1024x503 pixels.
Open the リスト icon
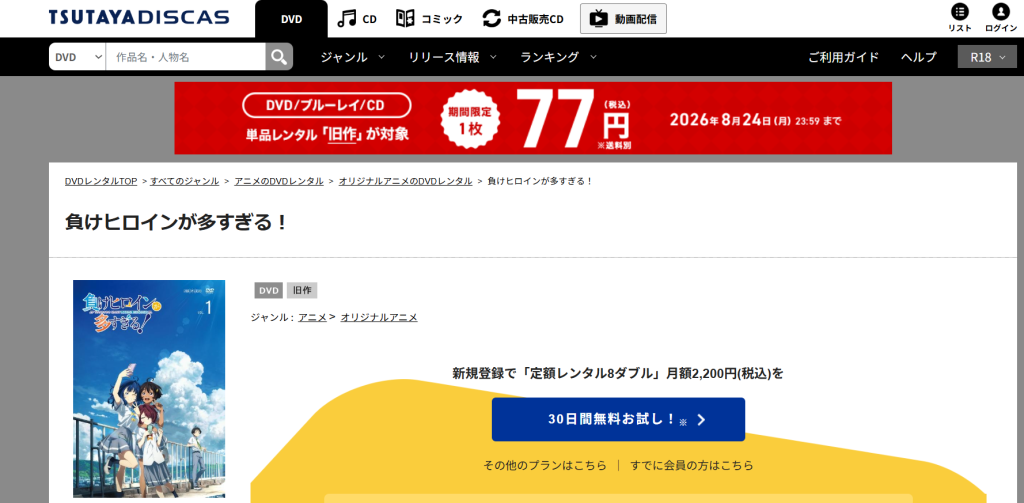pyautogui.click(x=959, y=18)
